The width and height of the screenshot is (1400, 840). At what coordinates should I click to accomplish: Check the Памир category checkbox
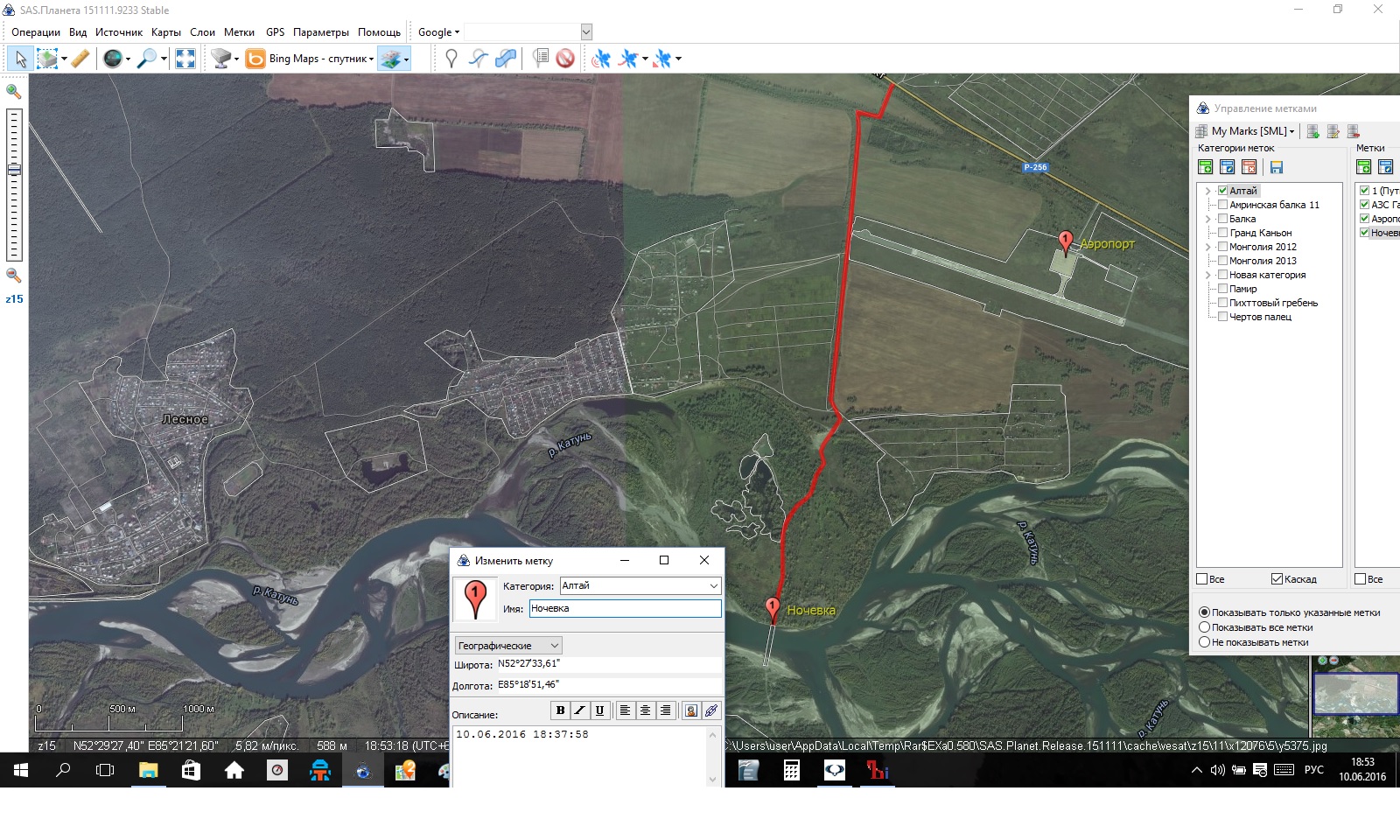[x=1222, y=289]
